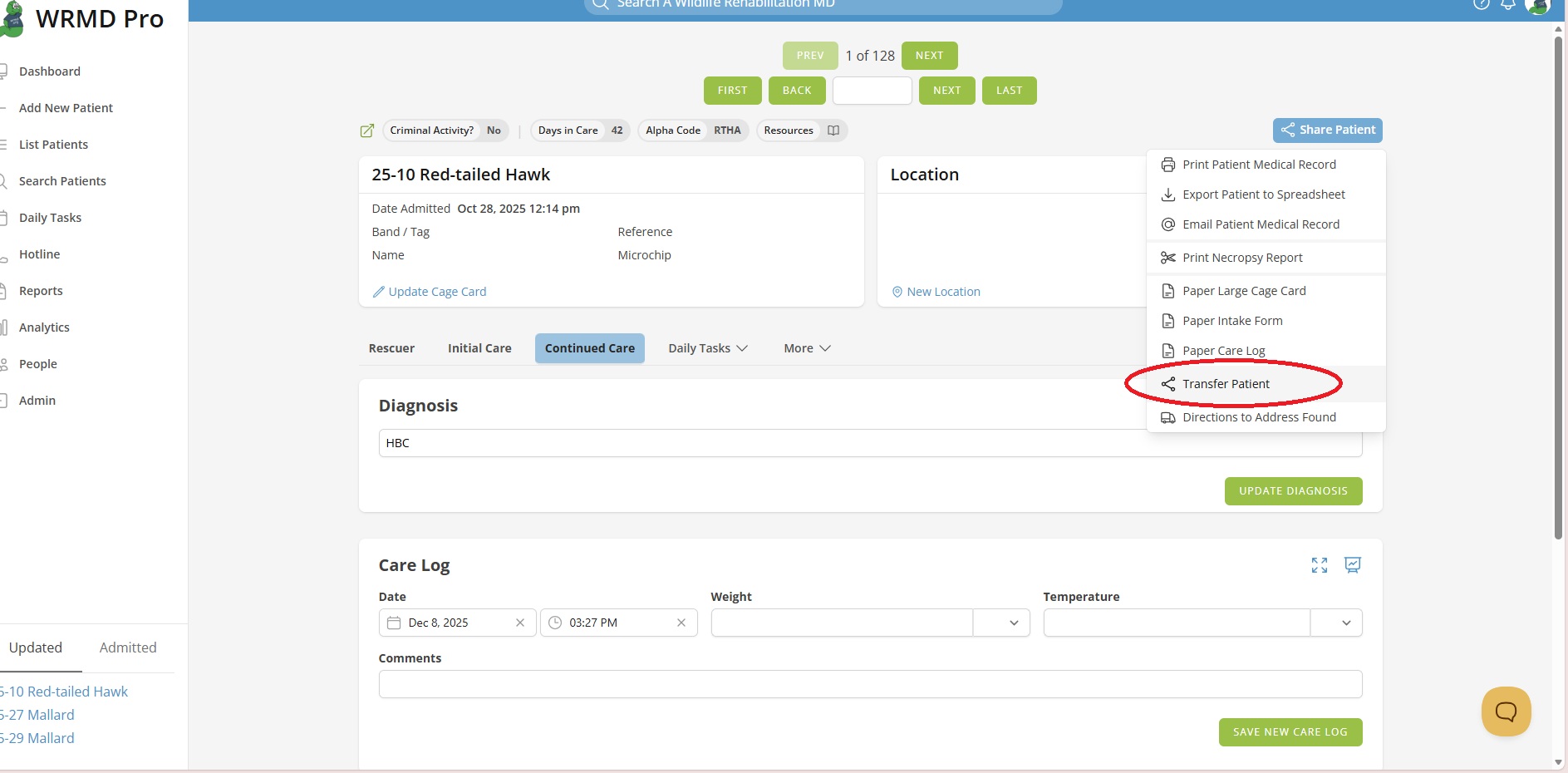The width and height of the screenshot is (1568, 773).
Task: Click the New Location link
Action: point(936,292)
